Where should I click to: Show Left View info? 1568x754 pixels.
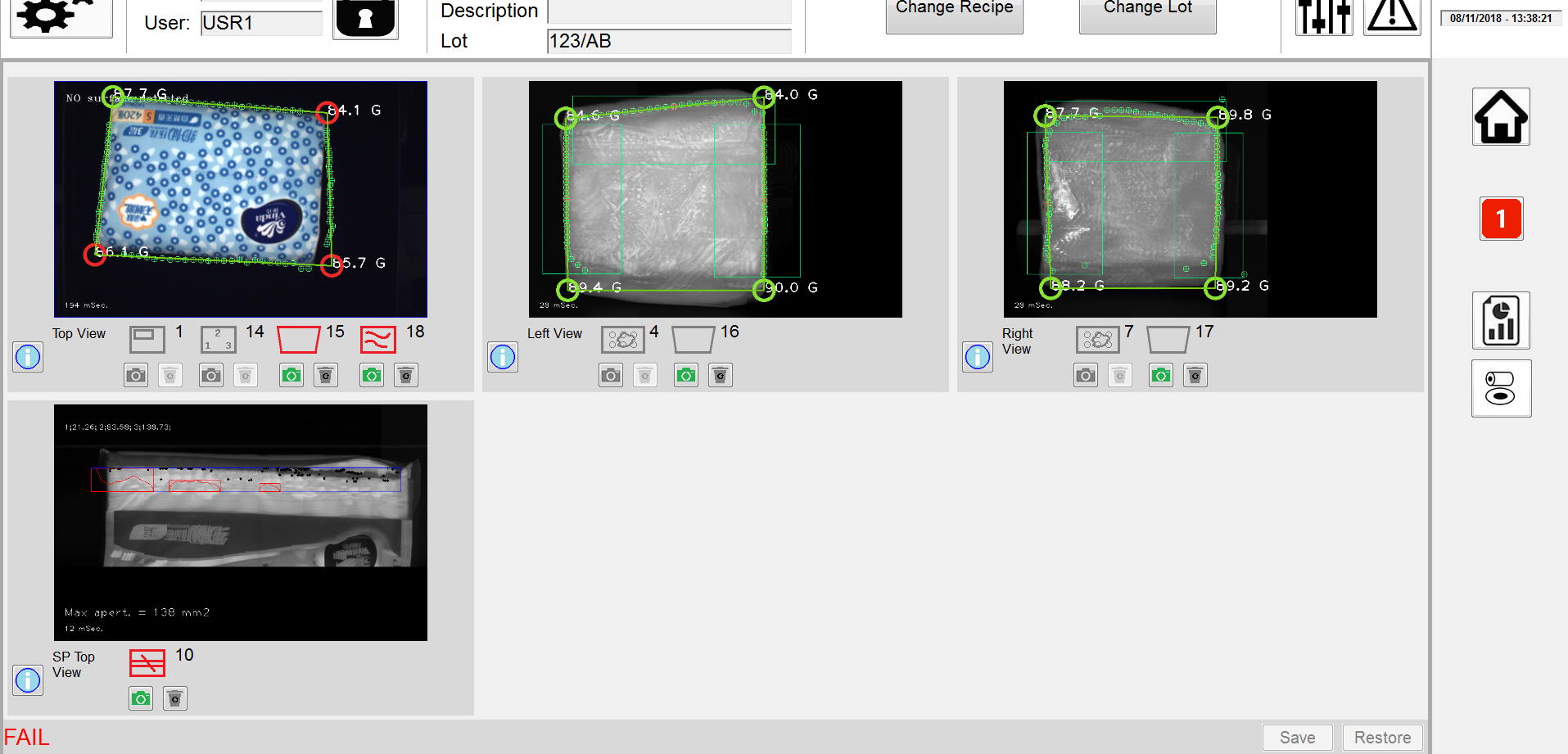pyautogui.click(x=503, y=357)
